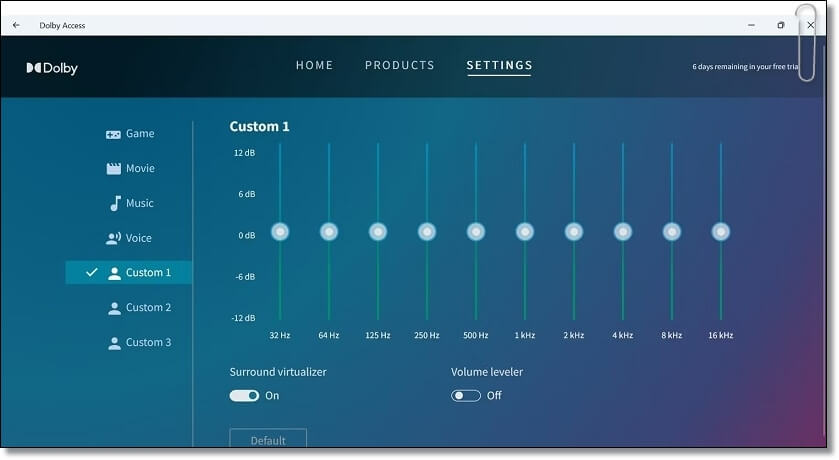The image size is (839, 460).
Task: Click the Music note icon
Action: click(115, 203)
